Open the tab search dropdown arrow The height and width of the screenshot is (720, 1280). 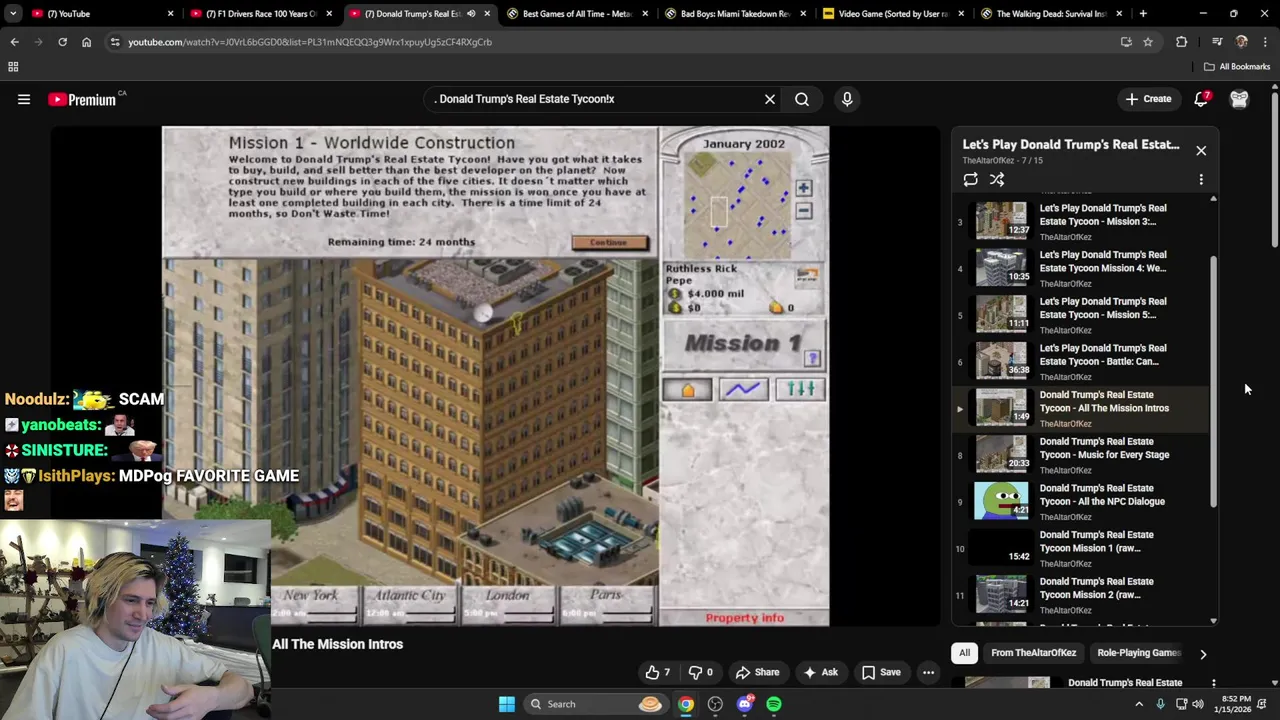(12, 14)
